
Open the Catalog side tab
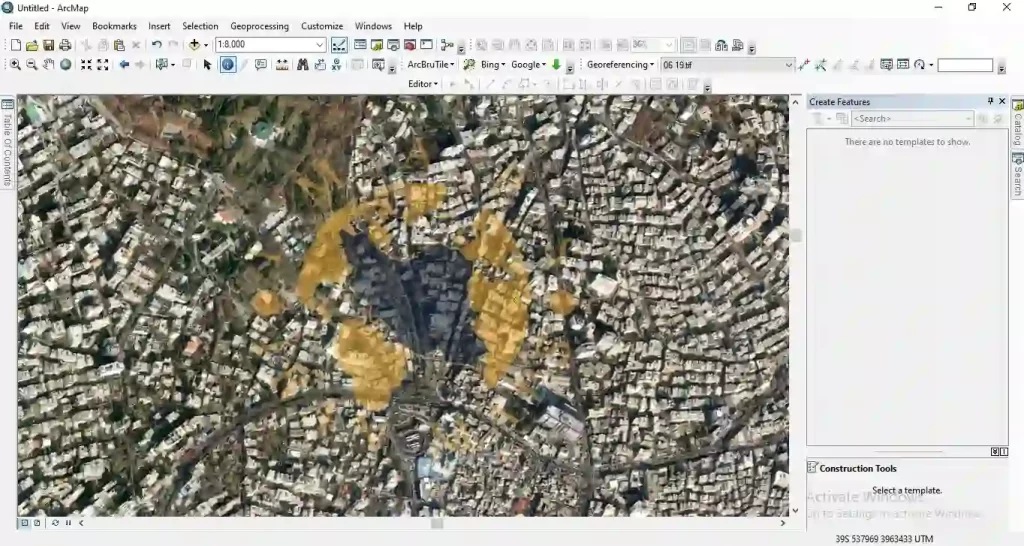tap(1017, 123)
